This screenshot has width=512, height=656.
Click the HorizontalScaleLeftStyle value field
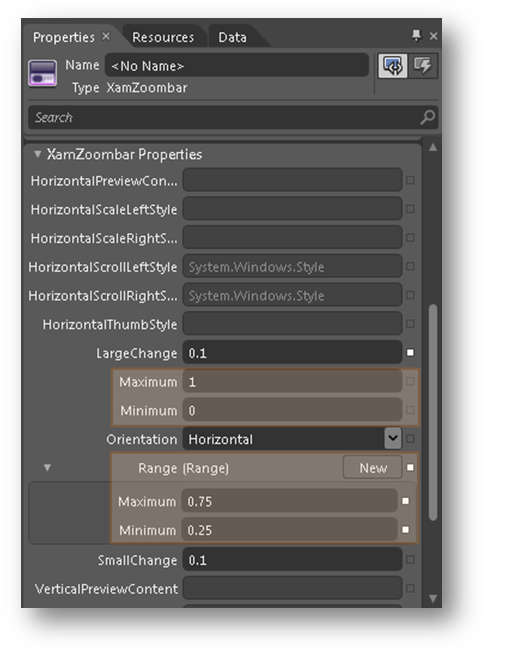(292, 208)
